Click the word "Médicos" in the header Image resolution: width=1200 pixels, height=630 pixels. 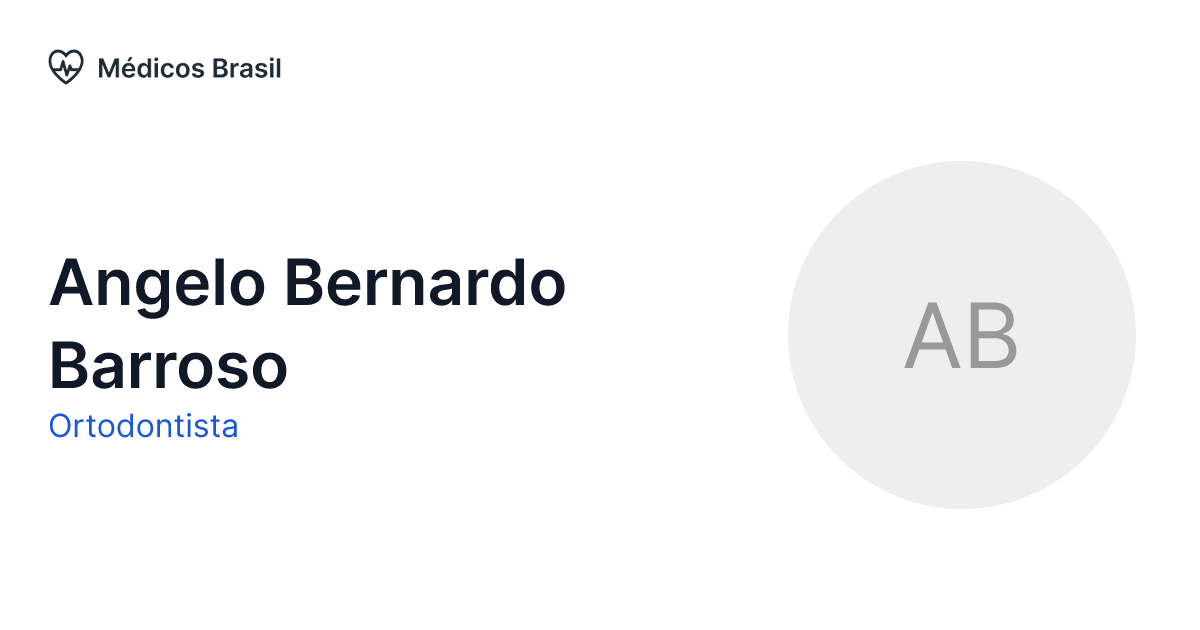[151, 68]
